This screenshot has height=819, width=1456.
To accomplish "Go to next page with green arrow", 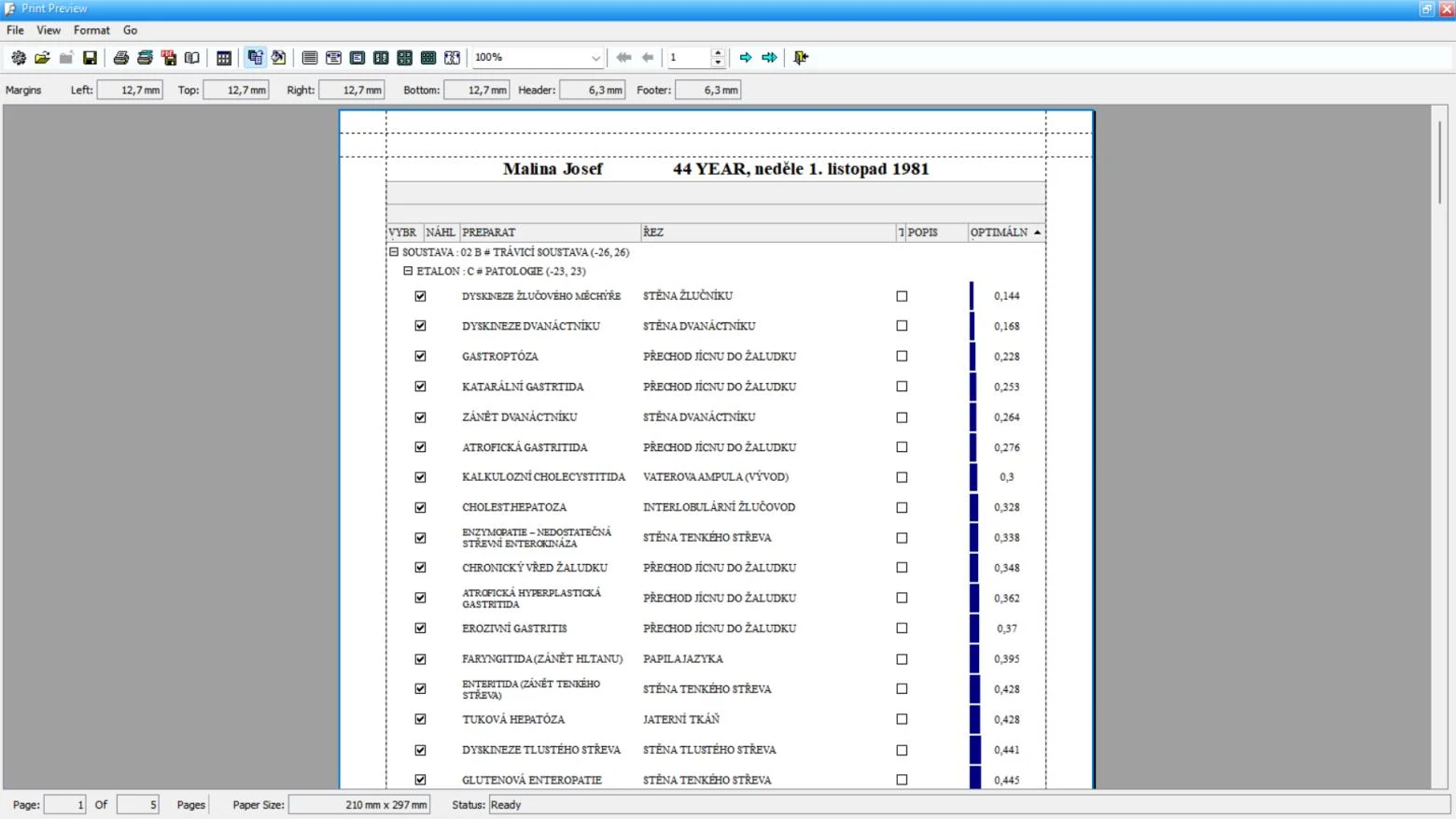I will point(746,58).
